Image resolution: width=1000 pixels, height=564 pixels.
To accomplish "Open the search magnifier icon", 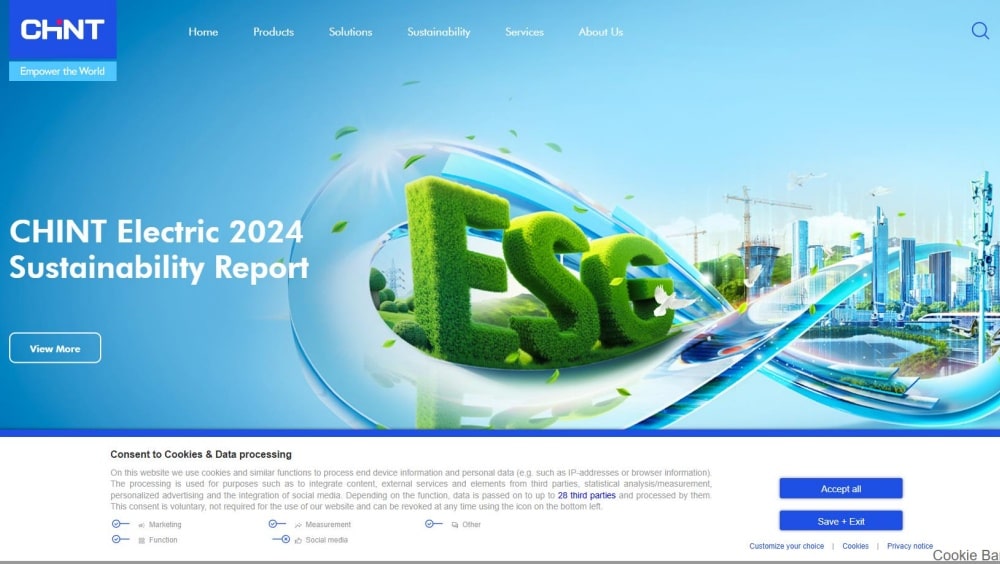I will coord(980,31).
